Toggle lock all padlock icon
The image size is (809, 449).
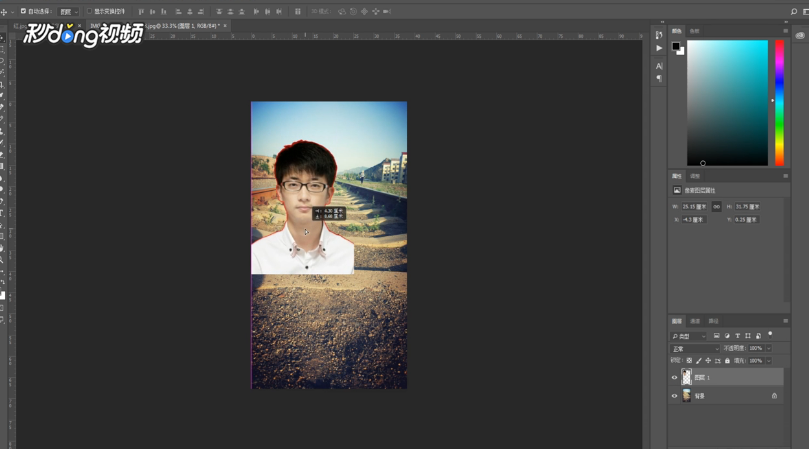[727, 361]
